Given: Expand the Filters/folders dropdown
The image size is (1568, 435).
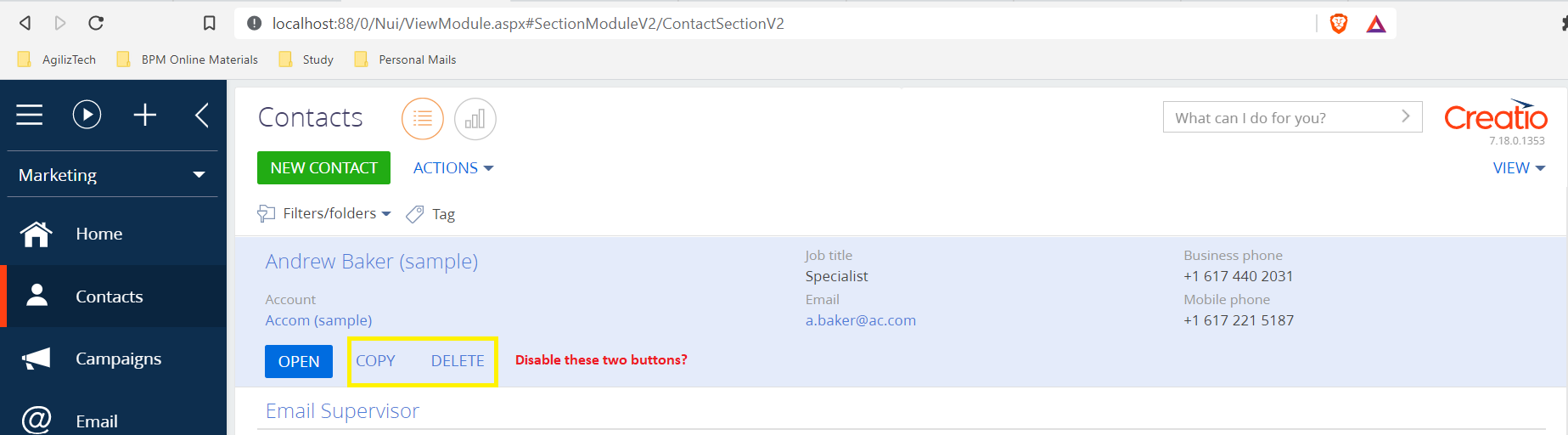Looking at the screenshot, I should pyautogui.click(x=324, y=213).
